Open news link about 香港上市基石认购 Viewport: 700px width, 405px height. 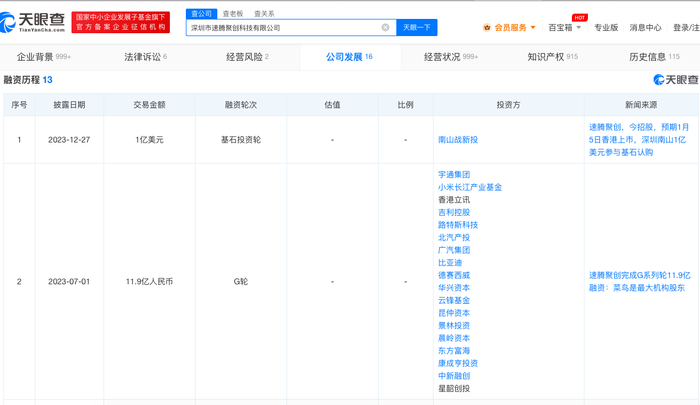pos(638,140)
